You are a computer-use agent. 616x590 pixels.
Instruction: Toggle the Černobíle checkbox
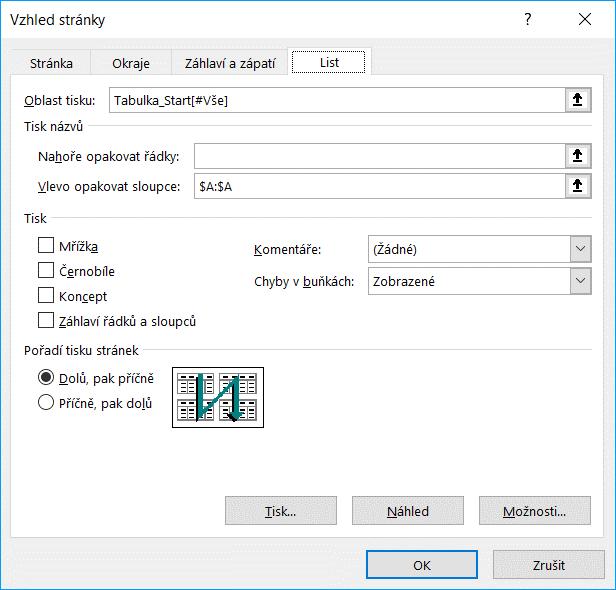click(46, 271)
